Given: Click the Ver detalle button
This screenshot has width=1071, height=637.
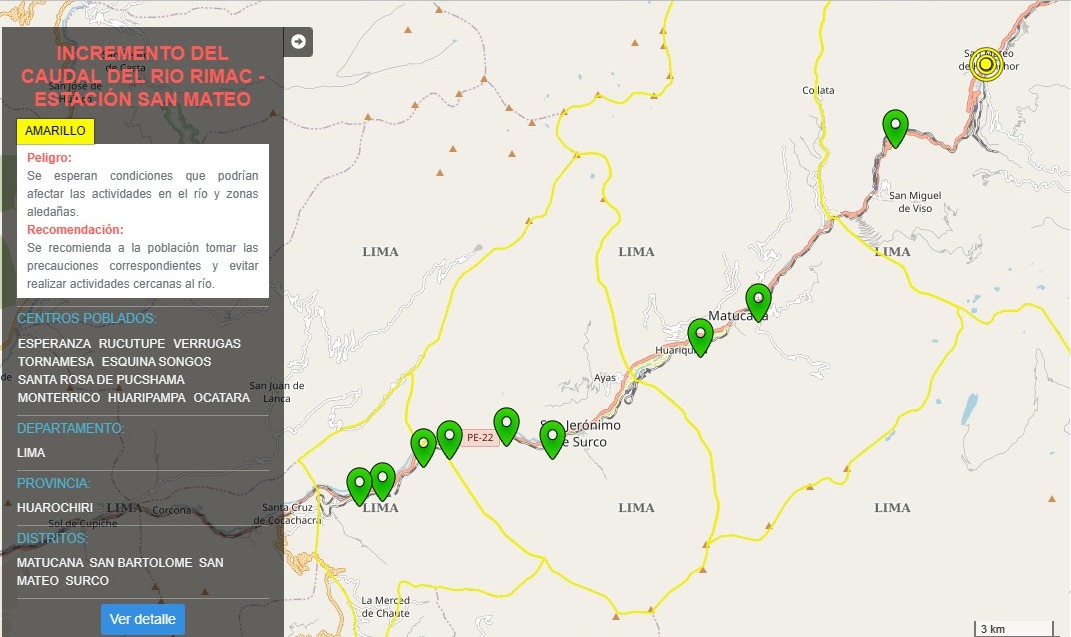Looking at the screenshot, I should (143, 619).
